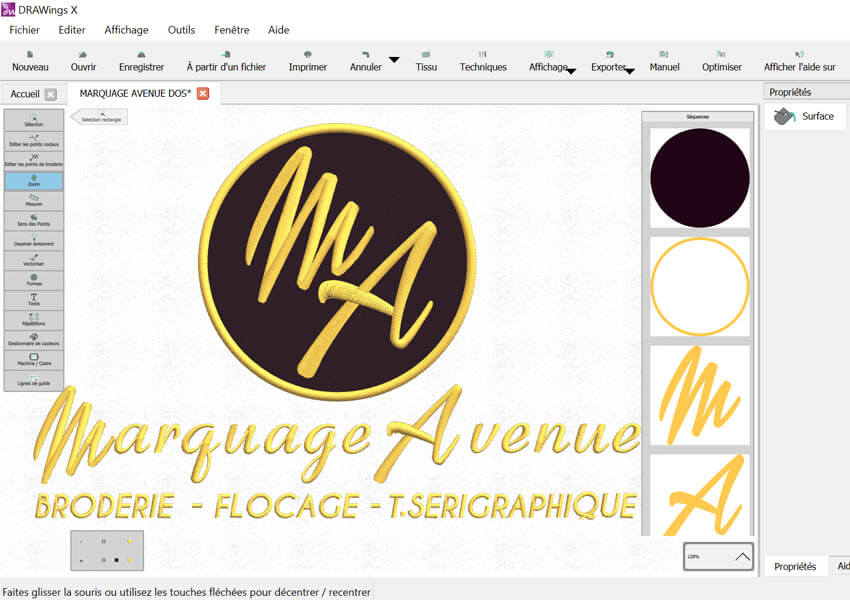Expand the Affichage toolbar dropdown
Screen dimensions: 850x600
(570, 69)
